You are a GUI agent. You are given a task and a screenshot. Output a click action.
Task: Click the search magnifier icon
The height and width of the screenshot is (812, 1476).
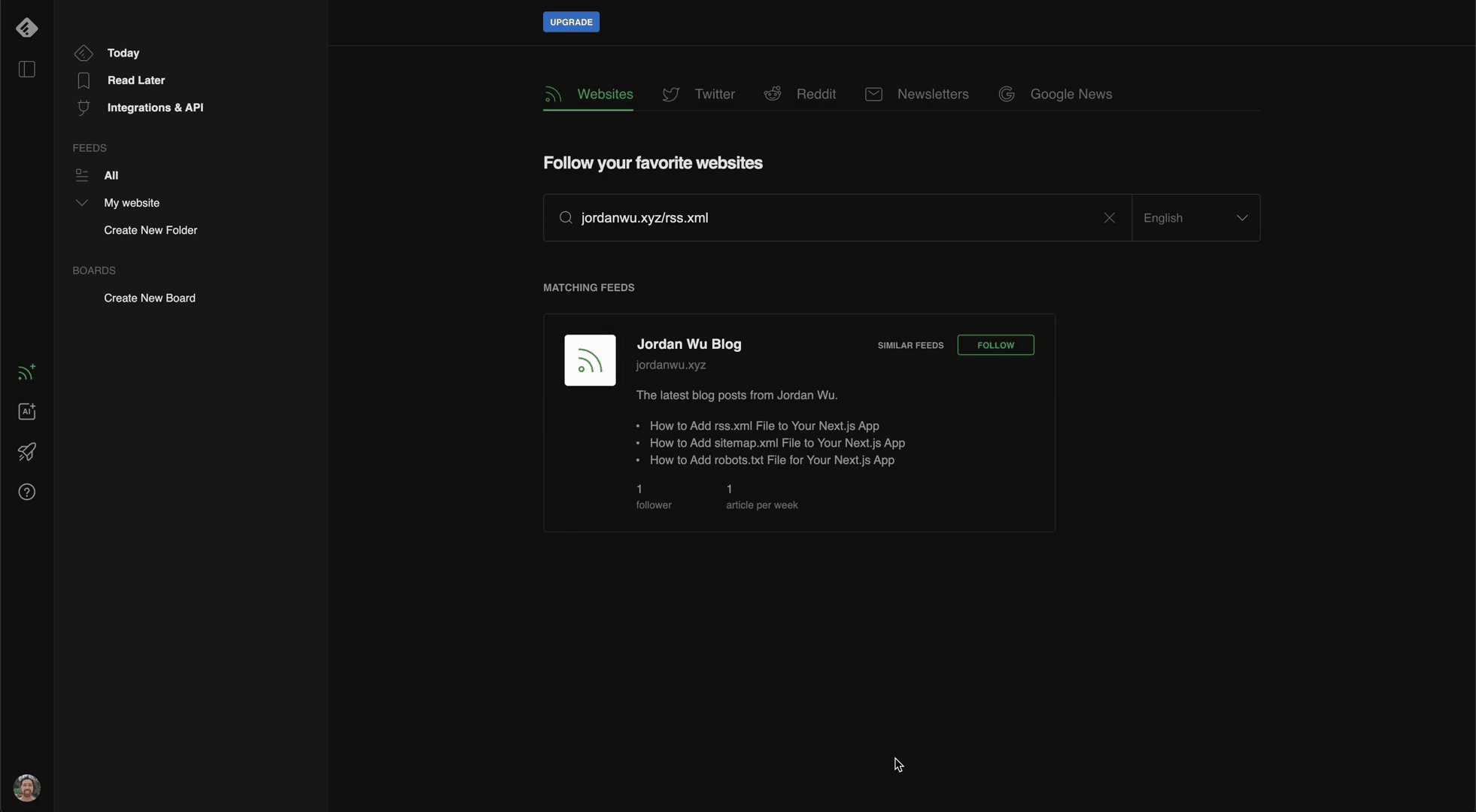click(x=566, y=218)
